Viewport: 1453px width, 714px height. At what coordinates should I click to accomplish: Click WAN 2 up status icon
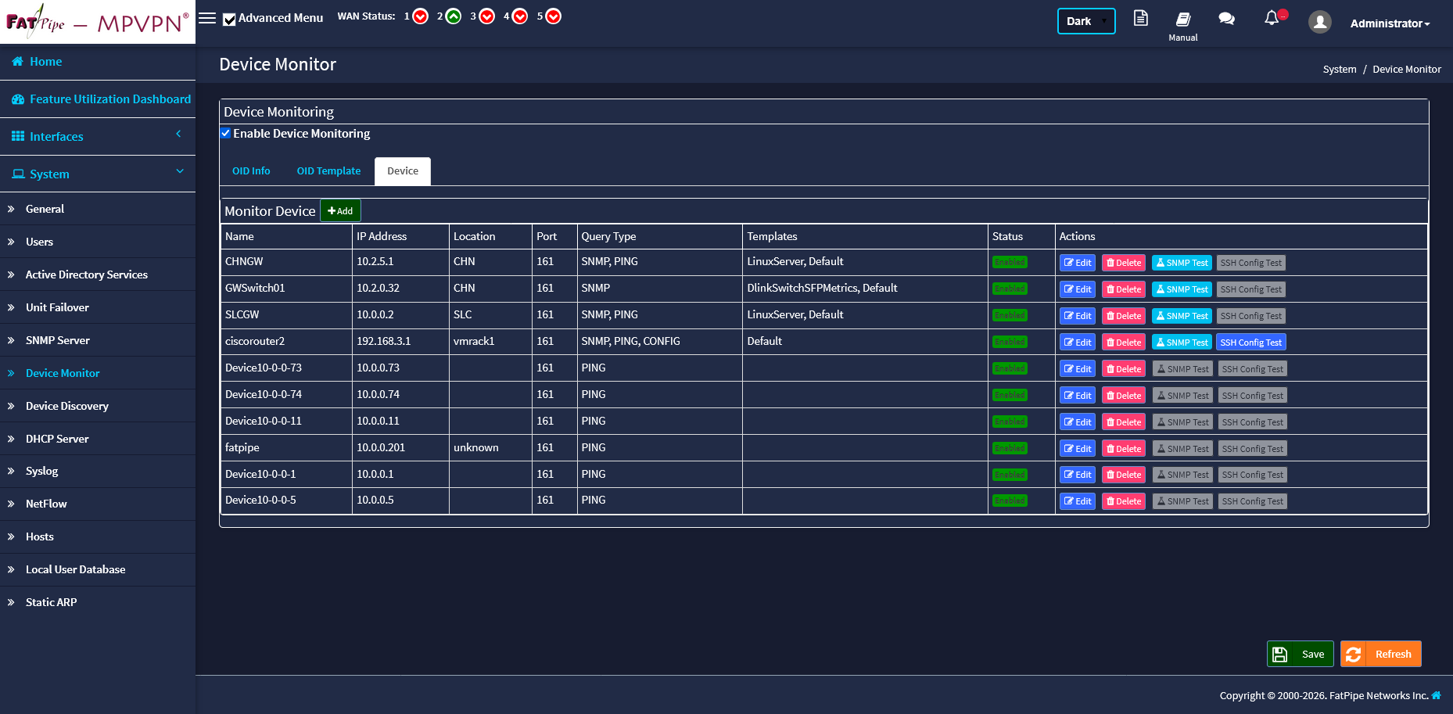coord(453,16)
